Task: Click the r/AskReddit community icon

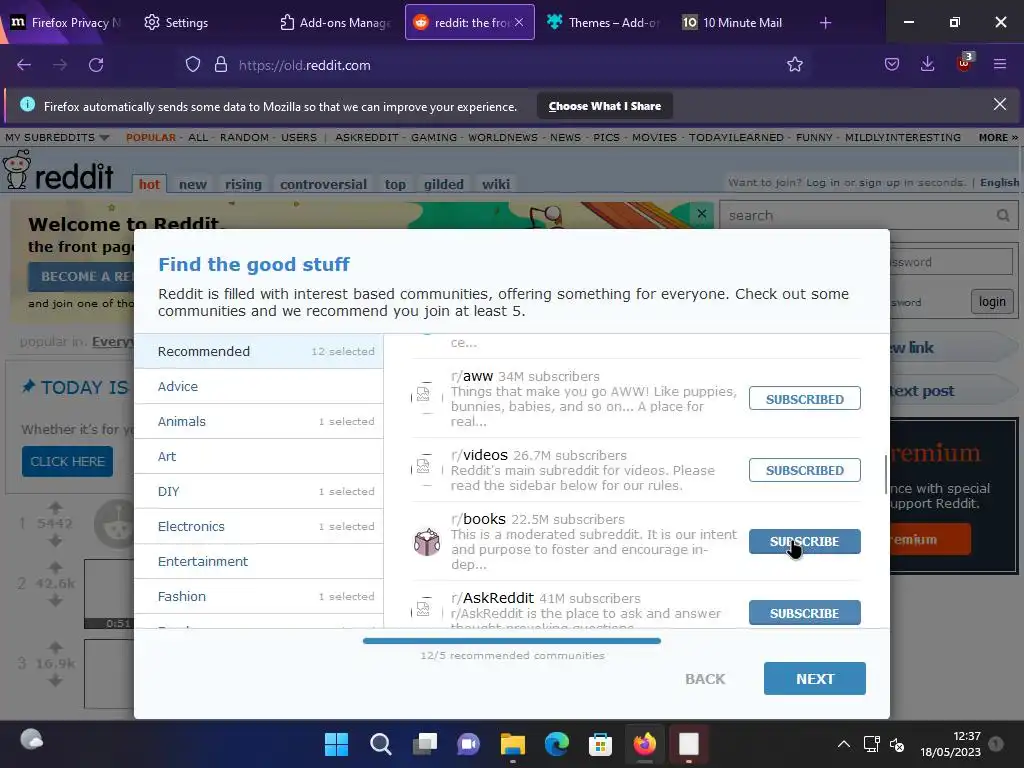Action: (426, 611)
